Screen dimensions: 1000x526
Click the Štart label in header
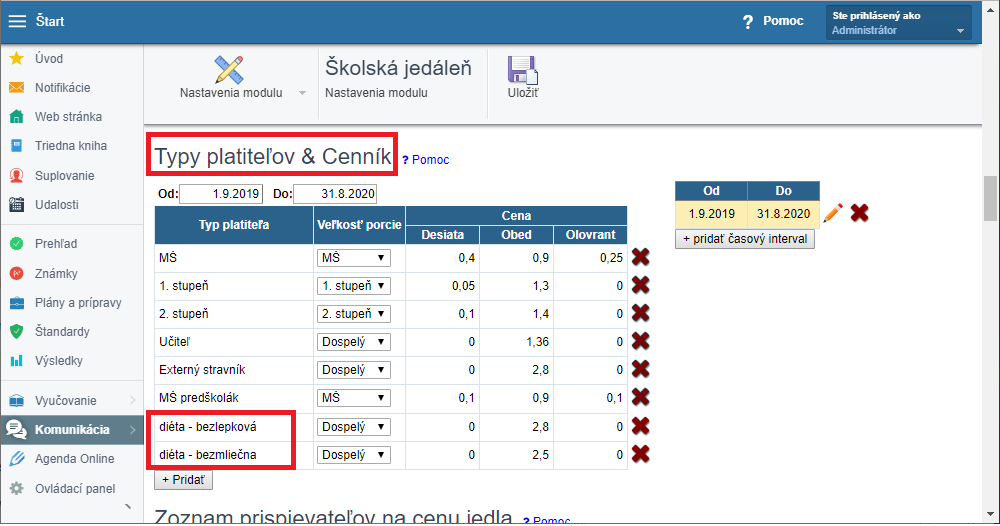pos(50,21)
